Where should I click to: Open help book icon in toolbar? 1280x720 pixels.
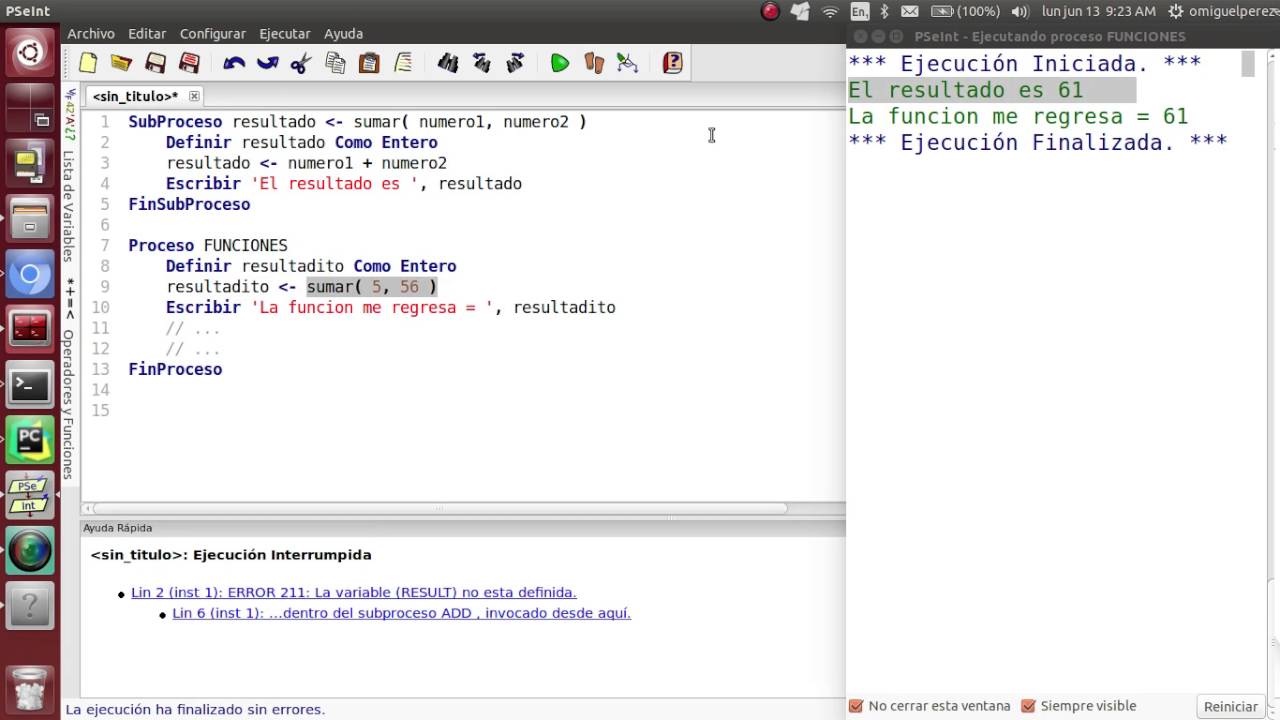click(x=673, y=63)
